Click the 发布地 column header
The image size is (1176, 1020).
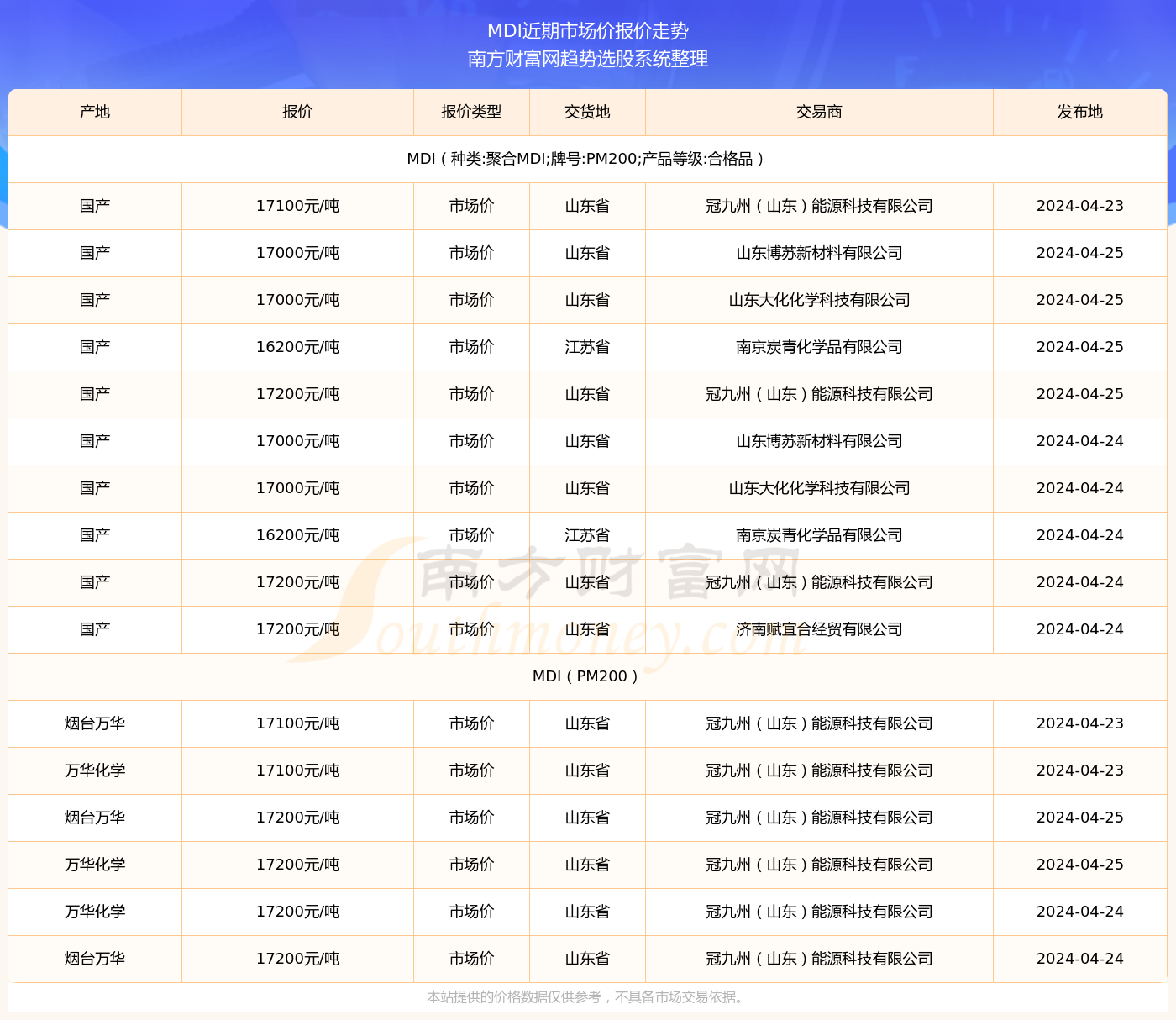pos(1079,112)
